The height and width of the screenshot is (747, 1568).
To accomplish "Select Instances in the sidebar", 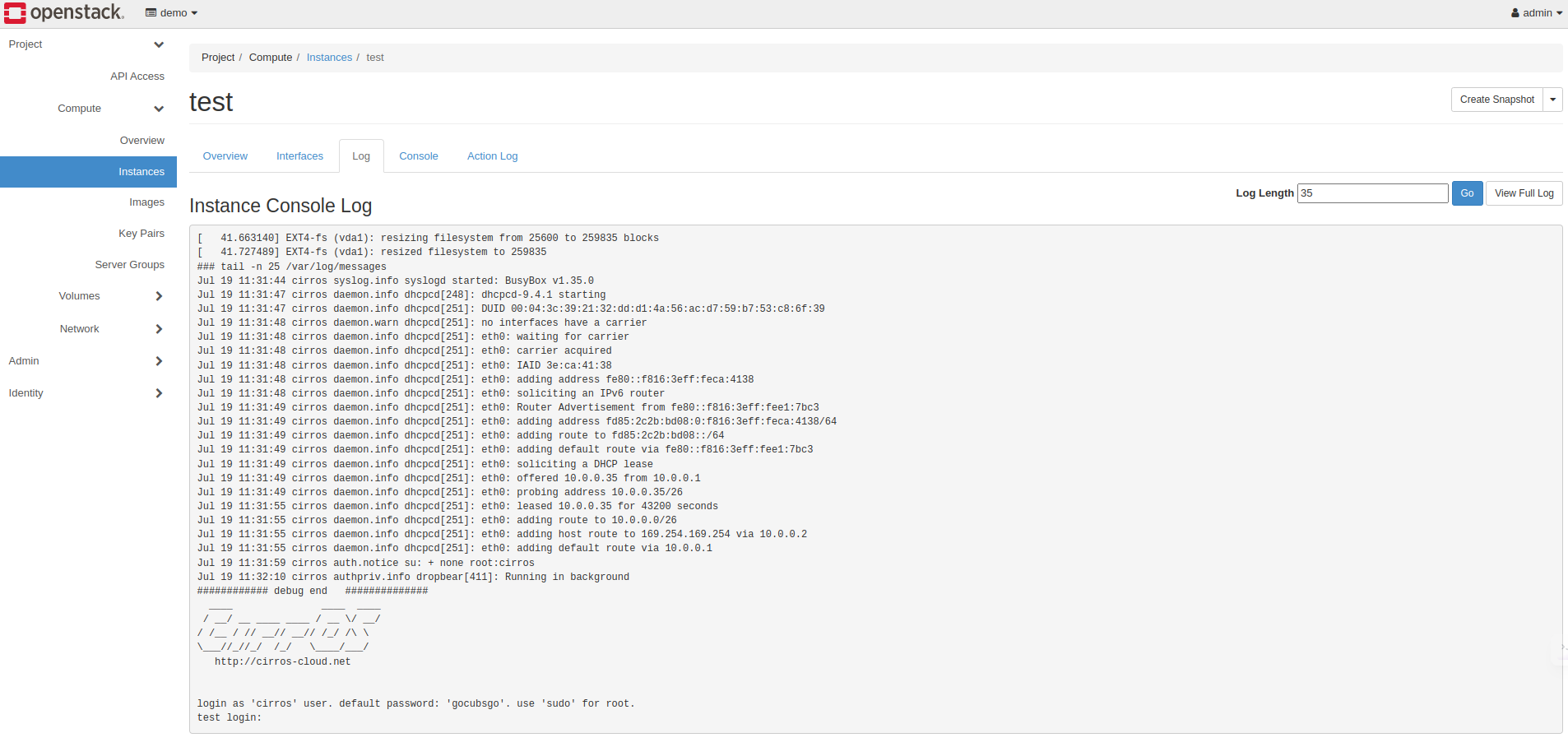I will [88, 172].
